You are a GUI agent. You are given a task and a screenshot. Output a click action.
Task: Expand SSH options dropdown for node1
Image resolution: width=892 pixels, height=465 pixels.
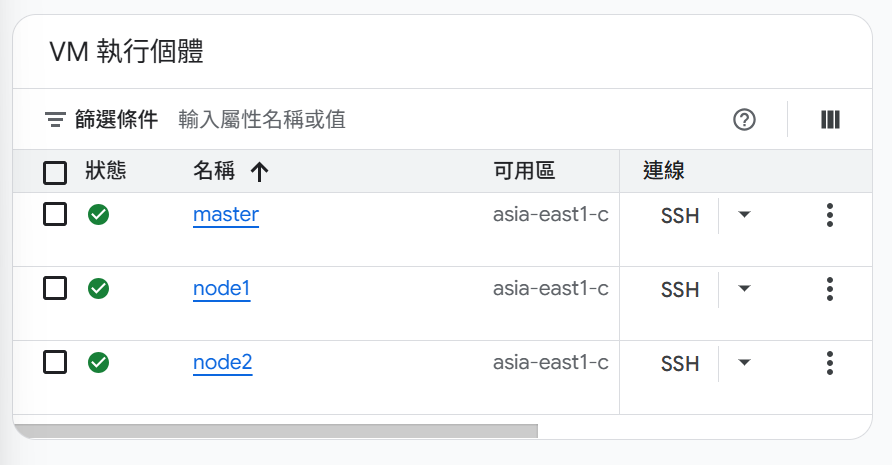pos(744,289)
